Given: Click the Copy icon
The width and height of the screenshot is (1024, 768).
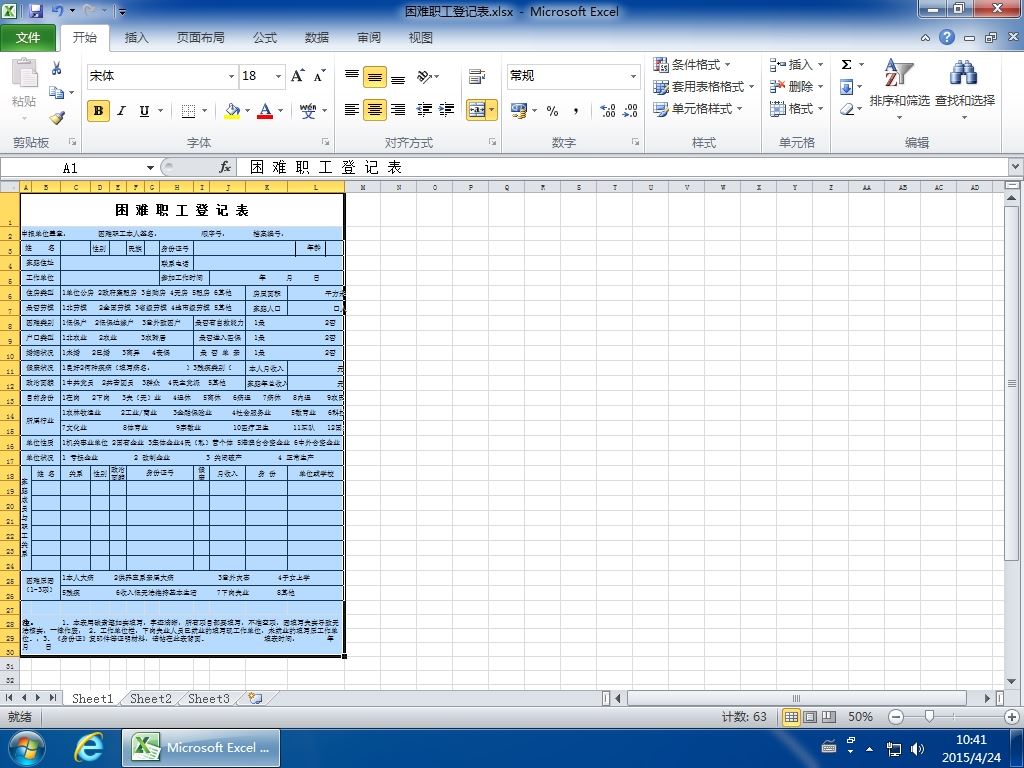Looking at the screenshot, I should [57, 92].
